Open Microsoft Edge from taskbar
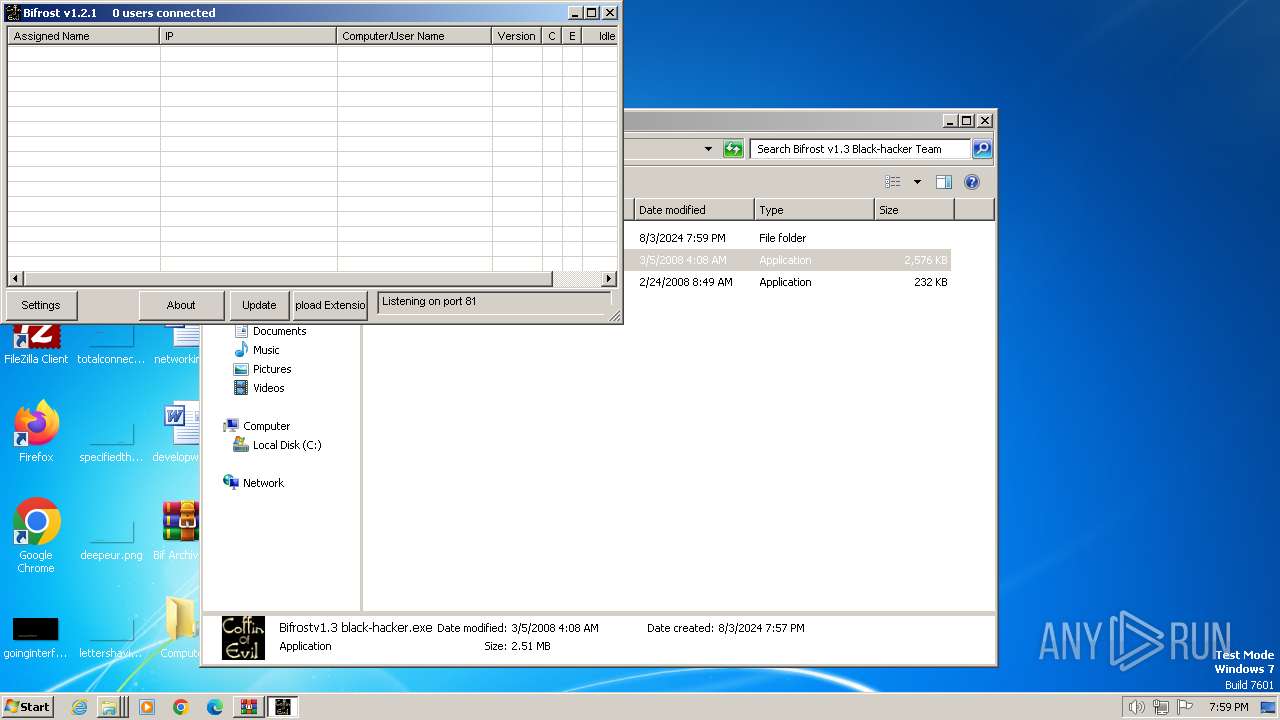This screenshot has width=1280, height=720. (215, 707)
